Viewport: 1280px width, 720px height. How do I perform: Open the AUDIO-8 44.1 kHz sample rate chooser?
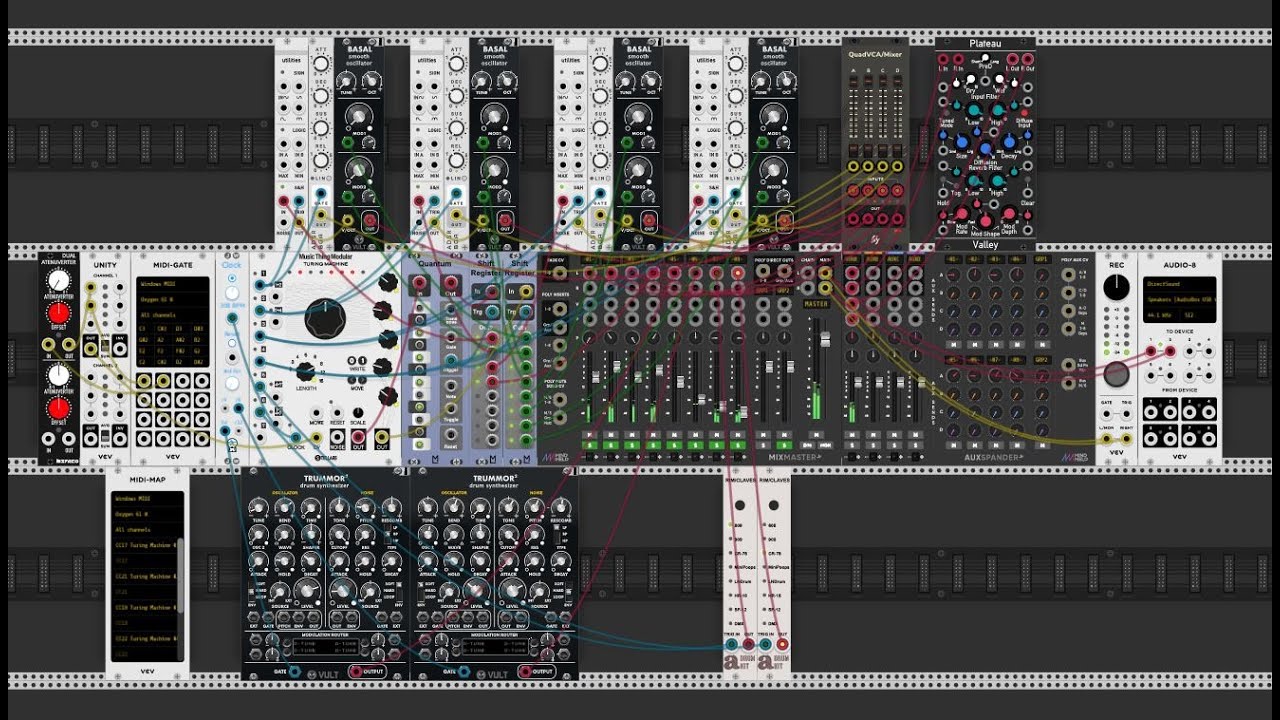point(1162,315)
